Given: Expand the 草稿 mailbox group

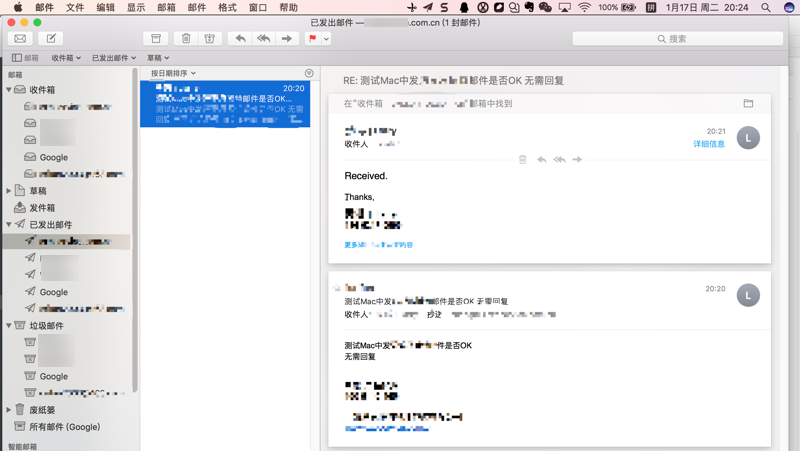Looking at the screenshot, I should pos(9,191).
